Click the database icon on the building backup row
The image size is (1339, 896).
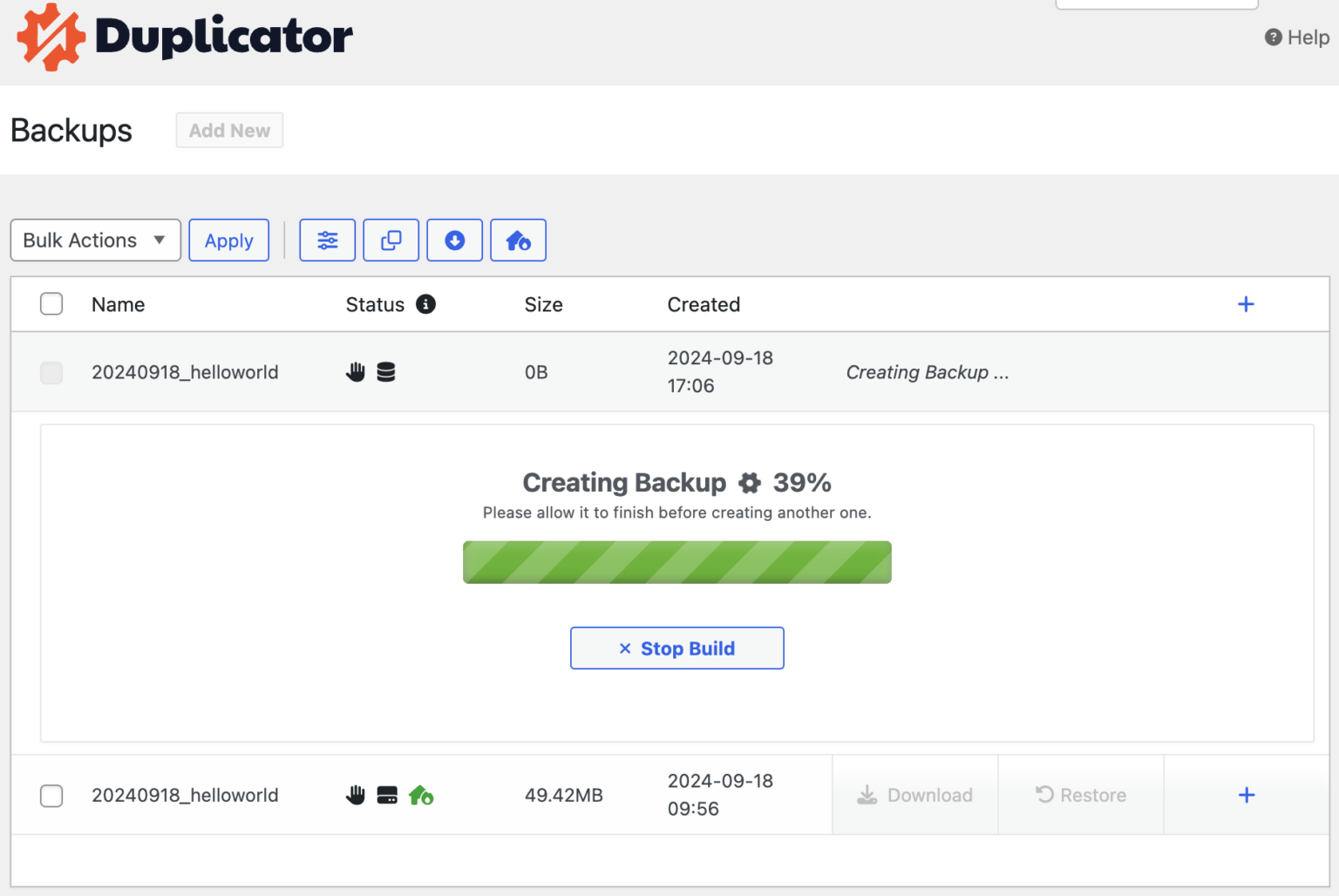point(385,371)
